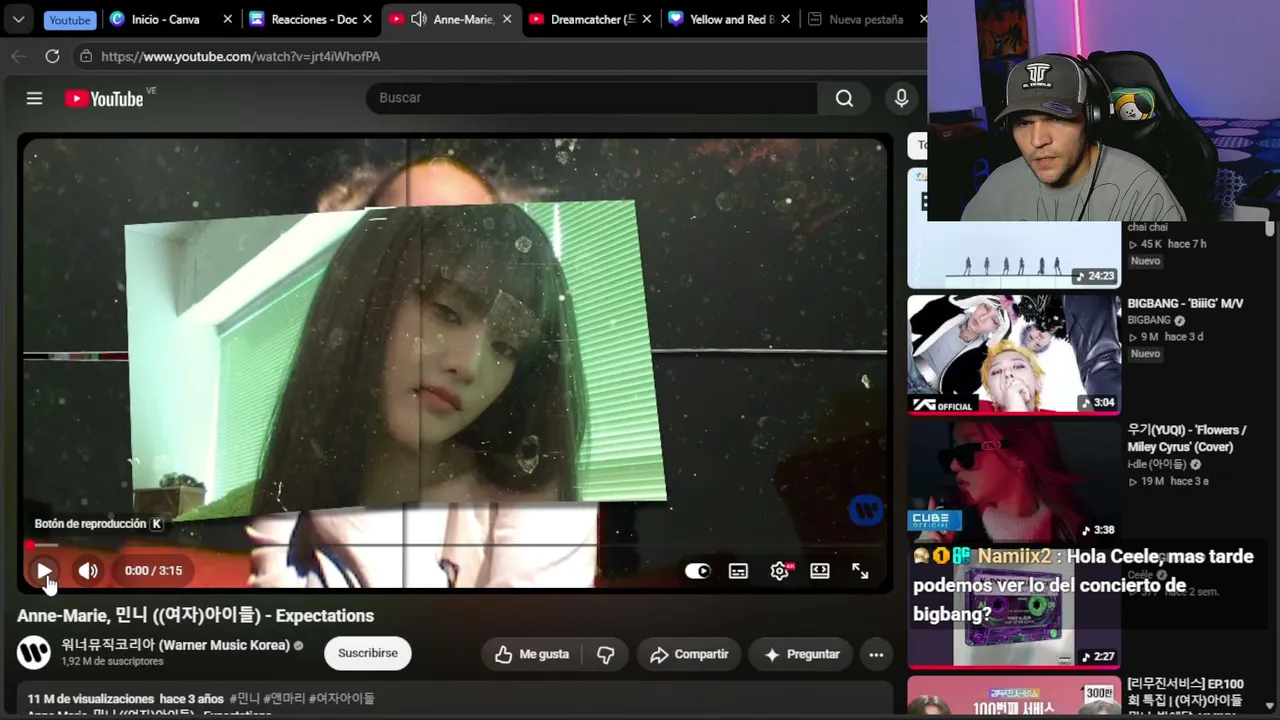This screenshot has height=720, width=1280.
Task: Open the BIGBANG - 'BiiiG' M/V title
Action: click(1186, 303)
